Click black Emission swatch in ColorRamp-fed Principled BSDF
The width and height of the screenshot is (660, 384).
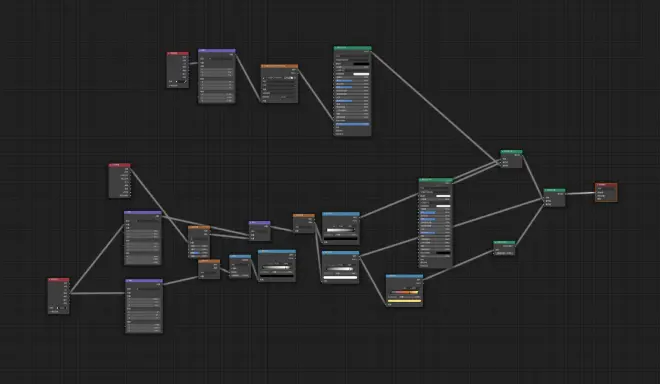pos(443,253)
